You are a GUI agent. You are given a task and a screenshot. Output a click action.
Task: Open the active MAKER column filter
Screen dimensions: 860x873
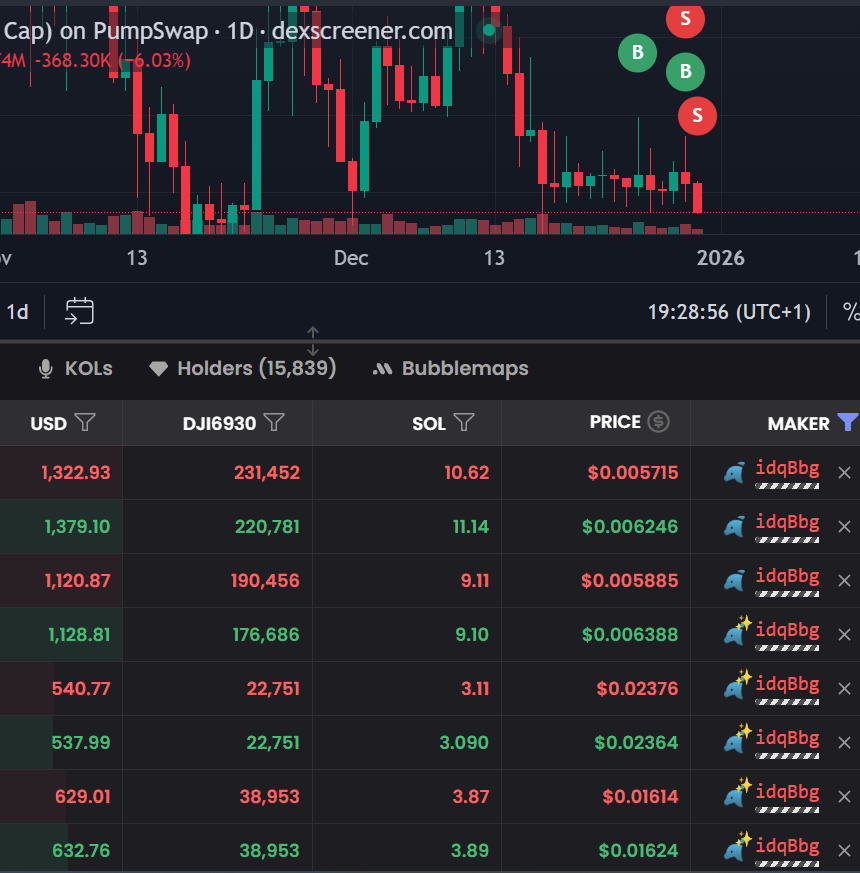848,422
